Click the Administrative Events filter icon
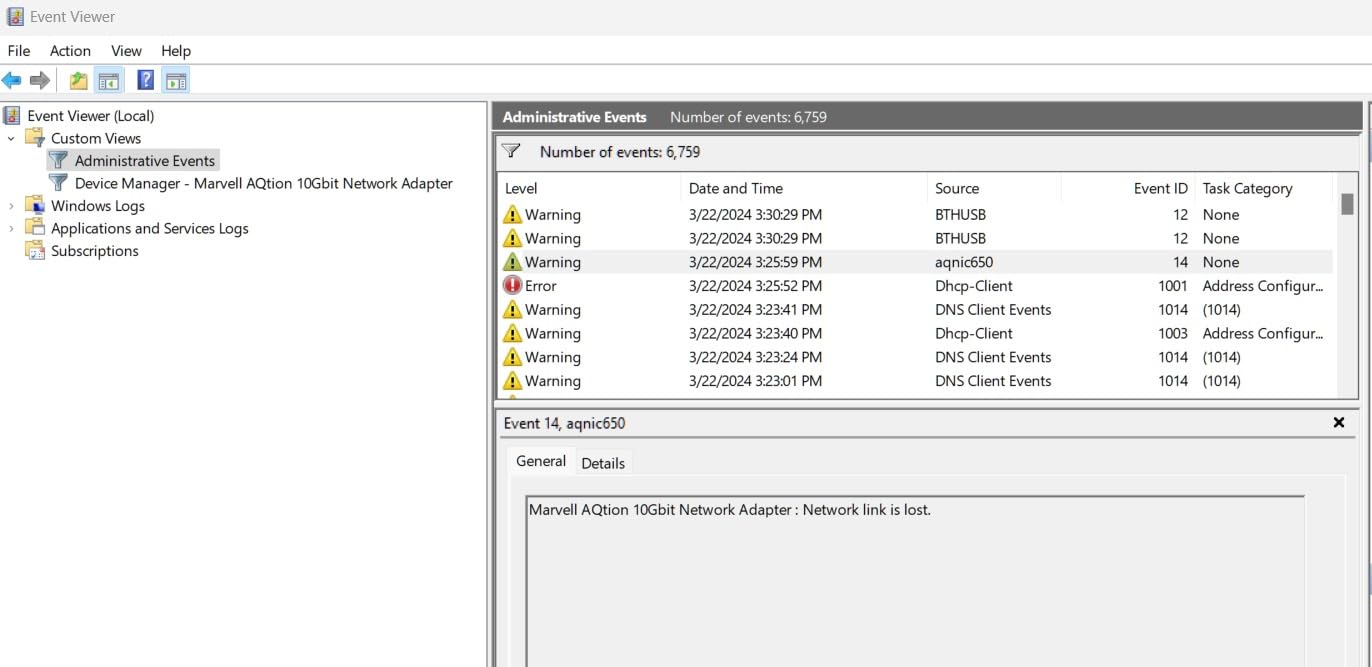Screen dimensions: 1372x667 [x=59, y=160]
